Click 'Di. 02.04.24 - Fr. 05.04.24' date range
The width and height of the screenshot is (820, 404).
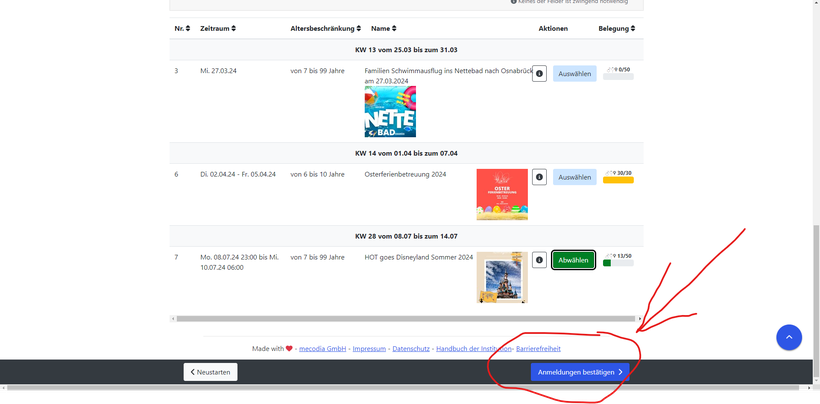(x=238, y=174)
